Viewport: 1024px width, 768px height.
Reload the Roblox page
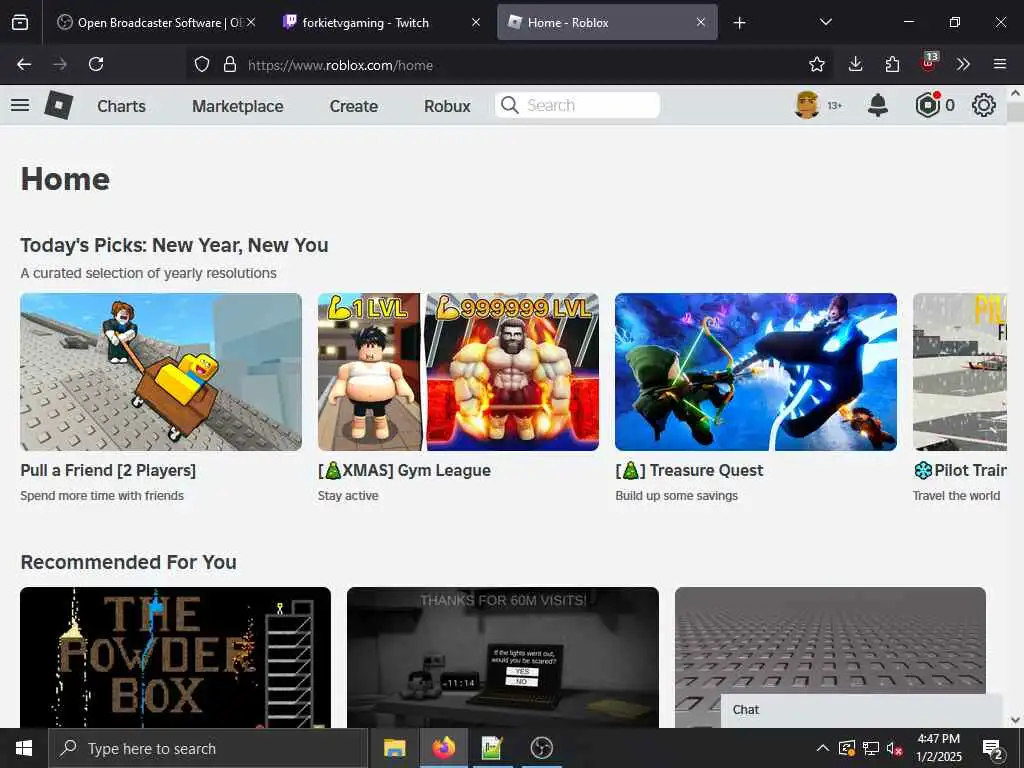(96, 64)
